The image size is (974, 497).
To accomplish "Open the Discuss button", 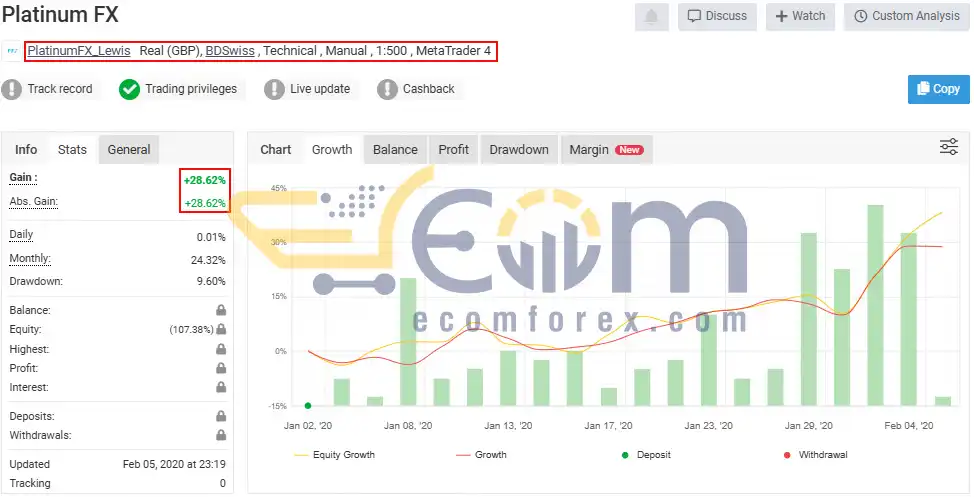I will [717, 17].
